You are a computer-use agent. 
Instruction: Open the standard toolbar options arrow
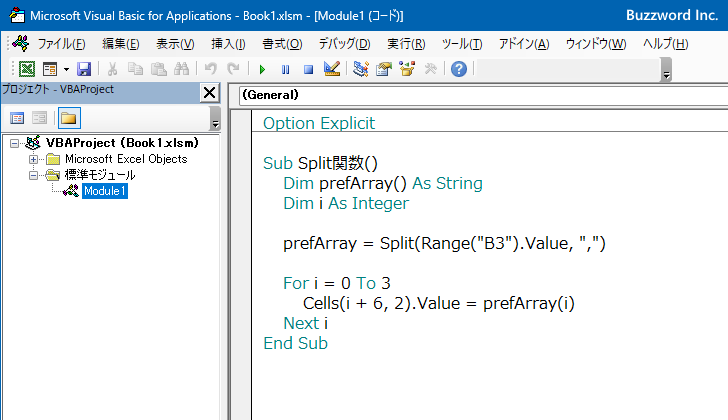[666, 70]
